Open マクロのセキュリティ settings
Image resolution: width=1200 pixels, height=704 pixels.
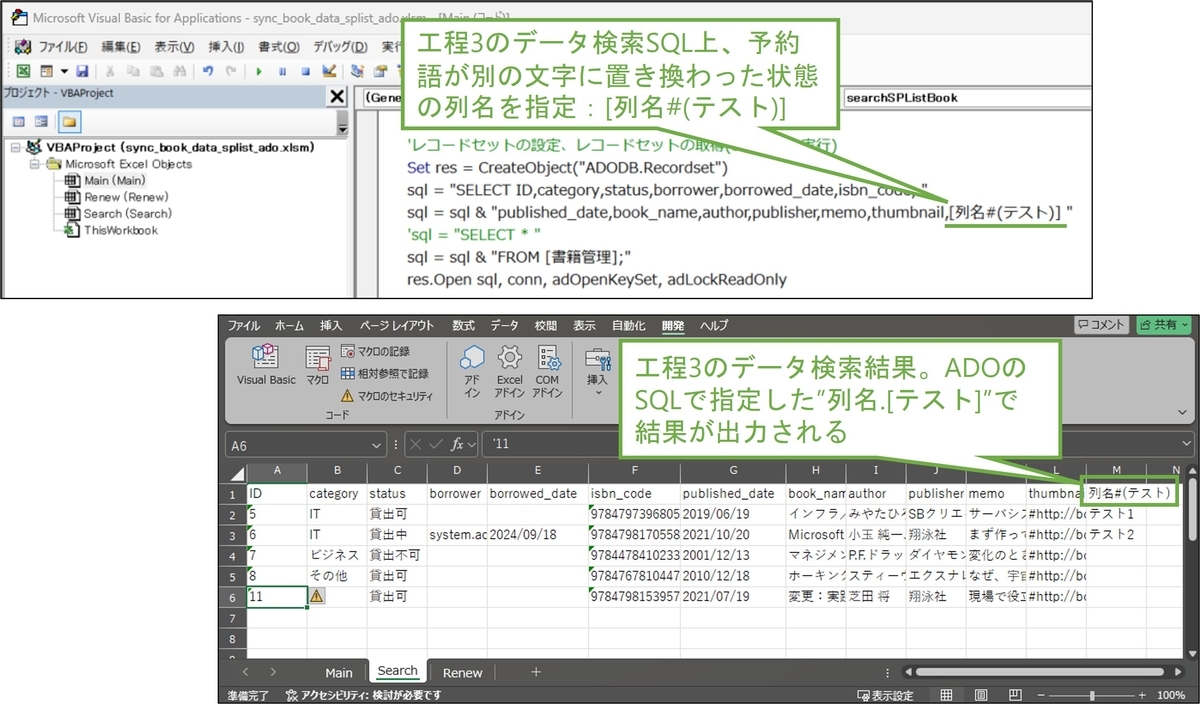pos(398,394)
